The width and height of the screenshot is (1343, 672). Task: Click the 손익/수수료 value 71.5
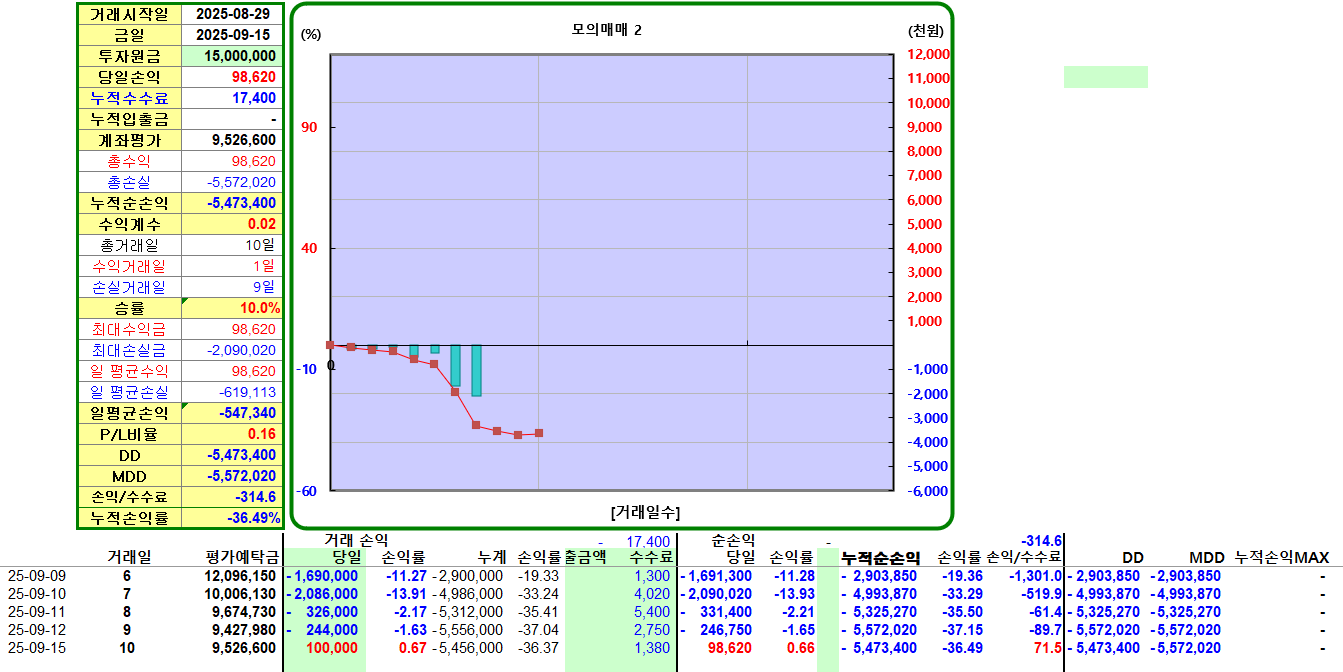click(1049, 648)
